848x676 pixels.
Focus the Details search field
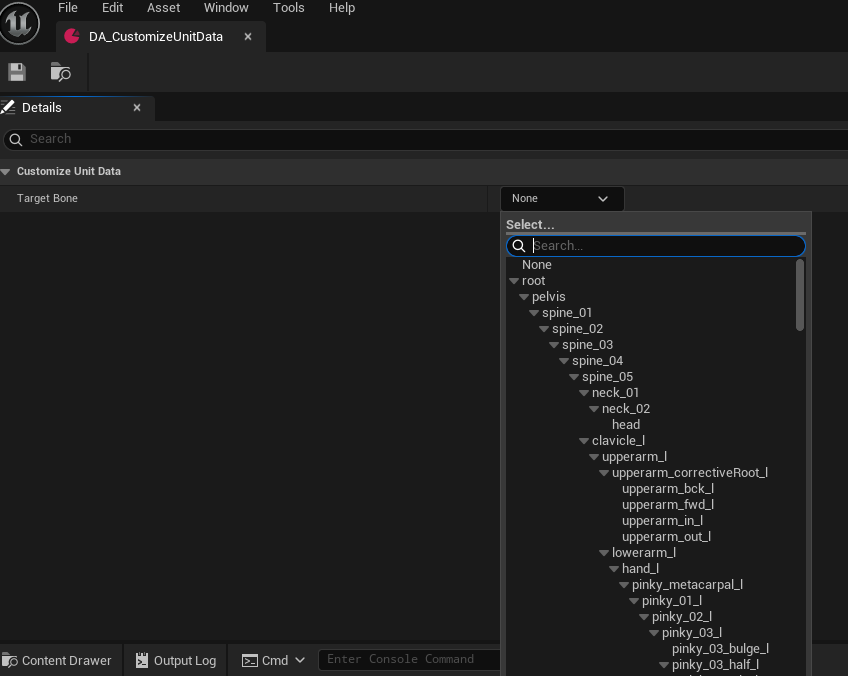(x=427, y=140)
